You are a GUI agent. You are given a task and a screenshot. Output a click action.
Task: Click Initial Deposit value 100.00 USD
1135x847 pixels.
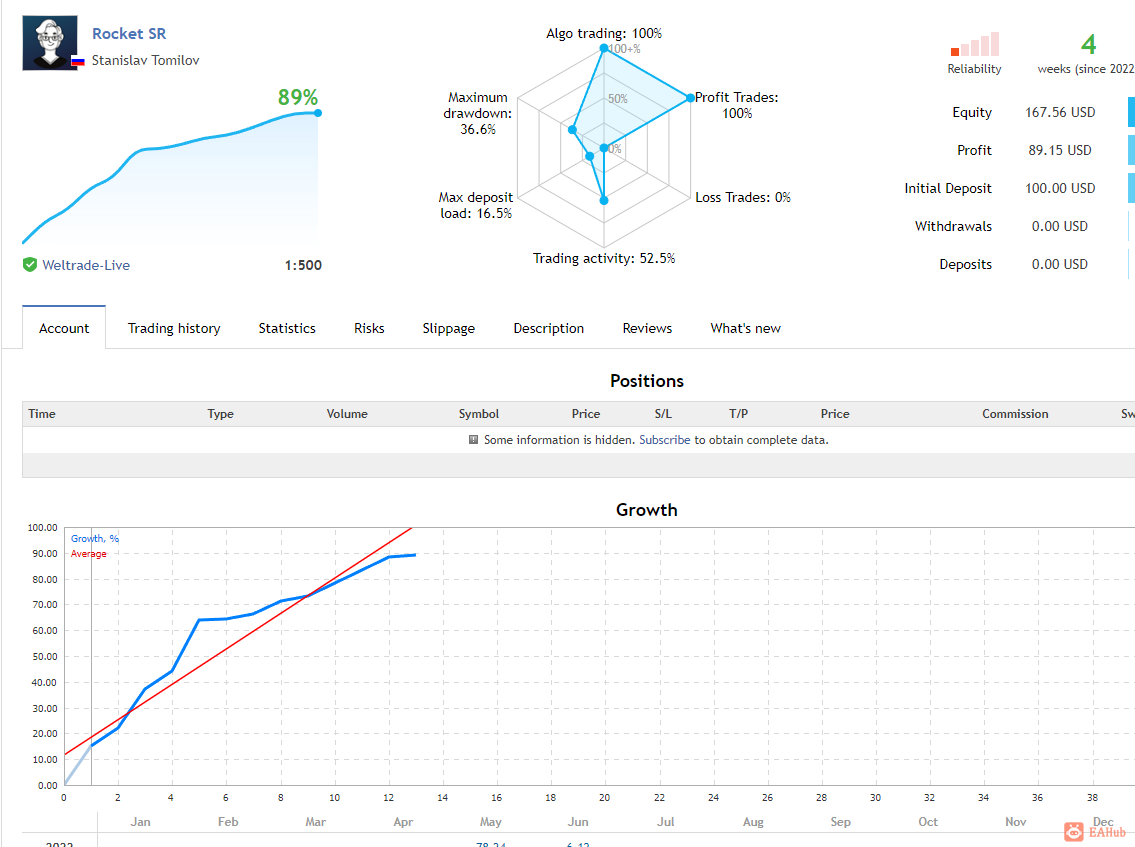click(1060, 188)
